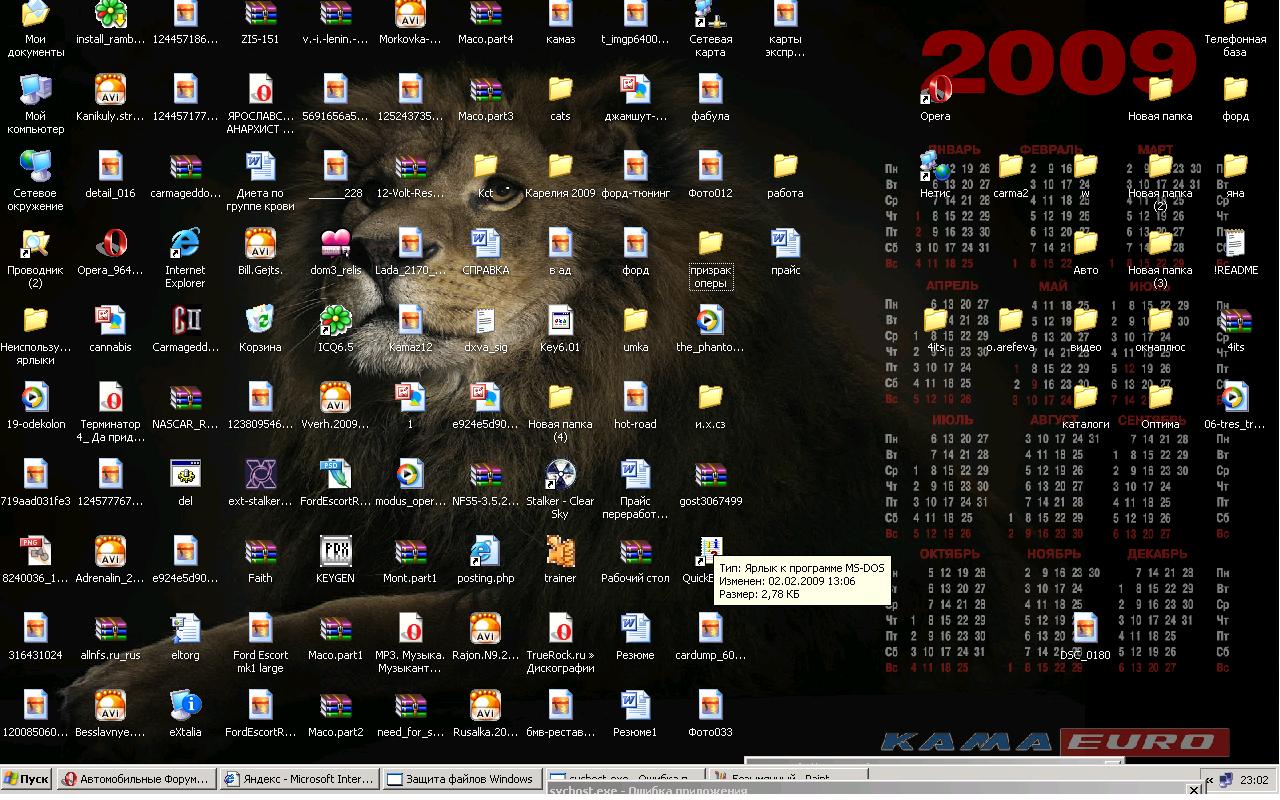Click the Пуск start button
The image size is (1280, 800).
coord(27,779)
